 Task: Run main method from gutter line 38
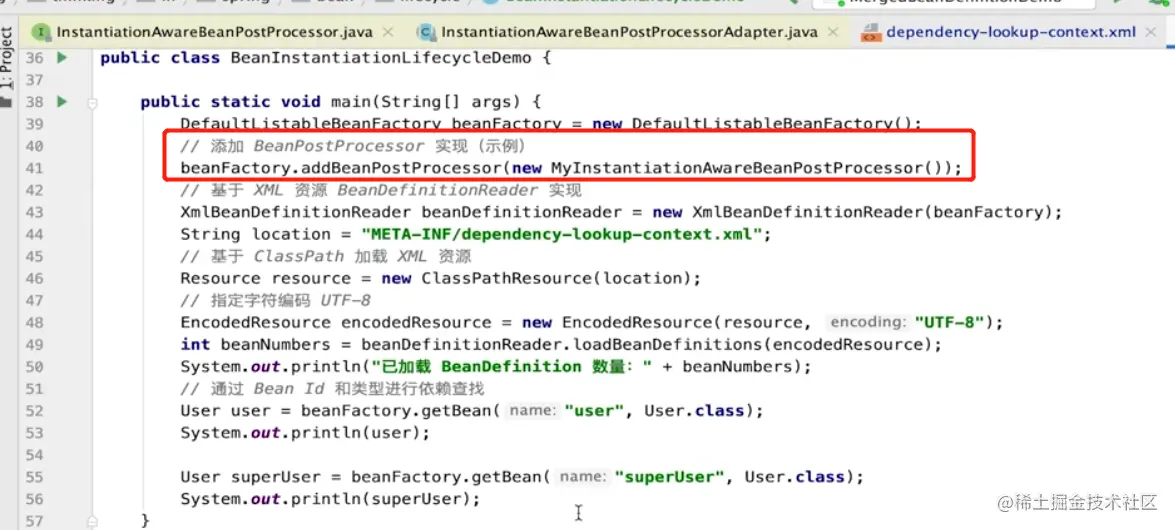(62, 101)
